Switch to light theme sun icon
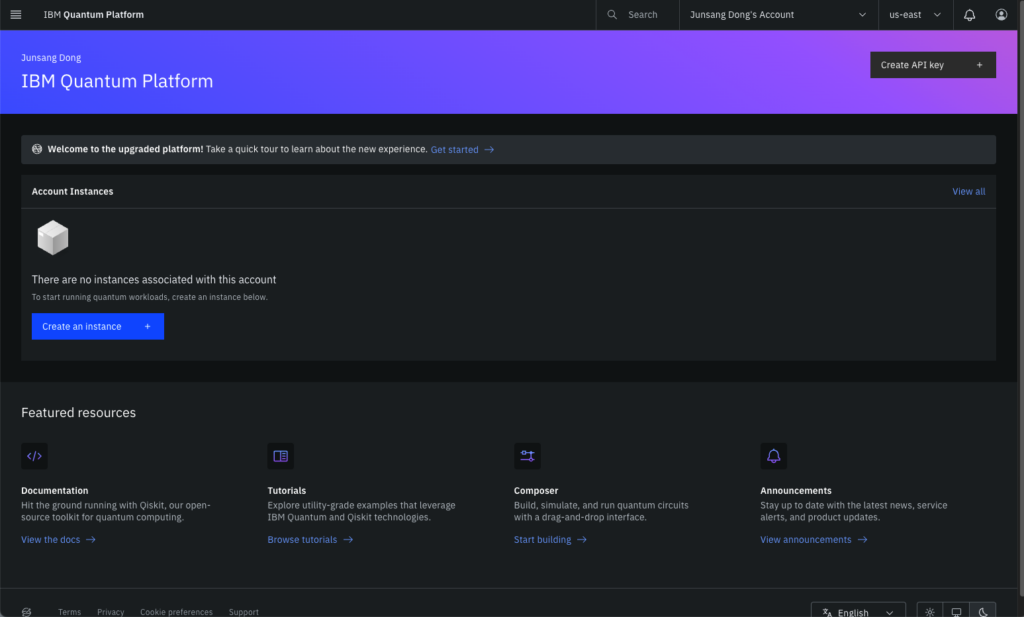Viewport: 1024px width, 617px height. [930, 612]
